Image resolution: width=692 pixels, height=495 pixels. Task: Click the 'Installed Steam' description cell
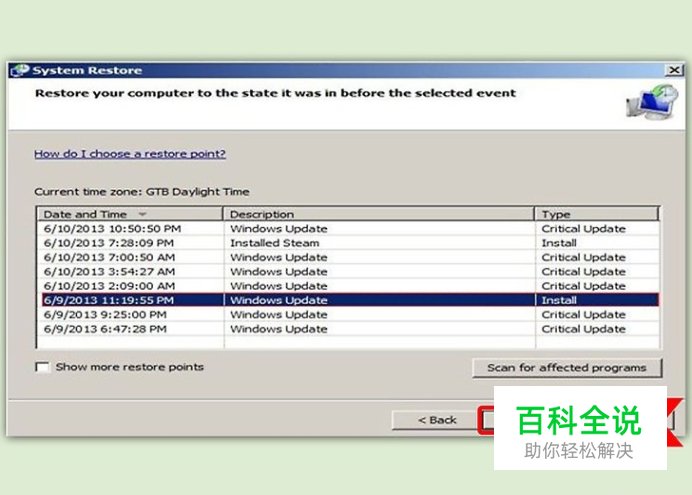pos(275,243)
